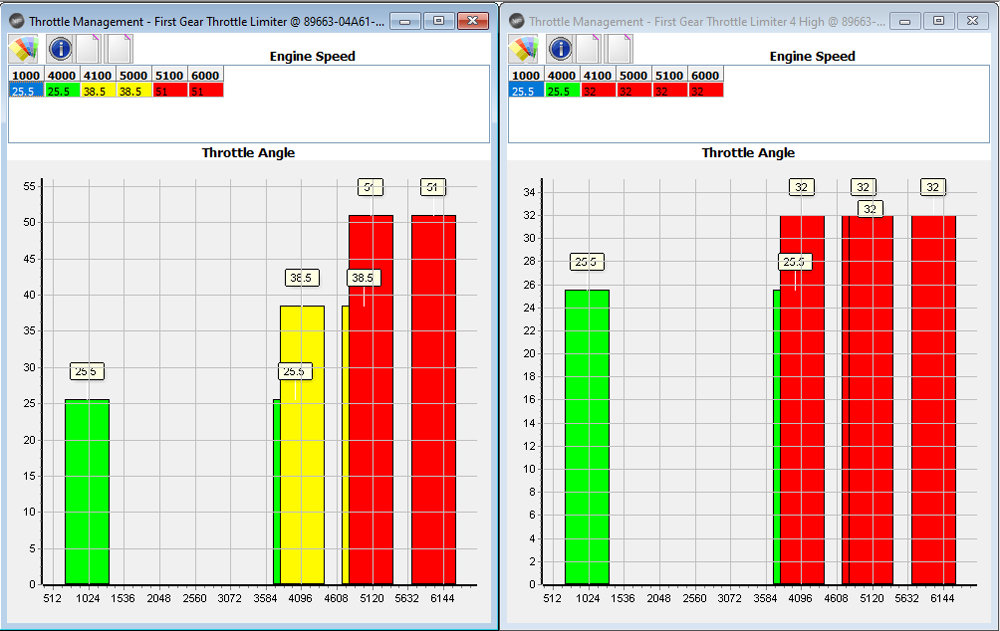Click green bar at 1024 in 4 High chart
The width and height of the screenshot is (1000, 631).
point(587,437)
